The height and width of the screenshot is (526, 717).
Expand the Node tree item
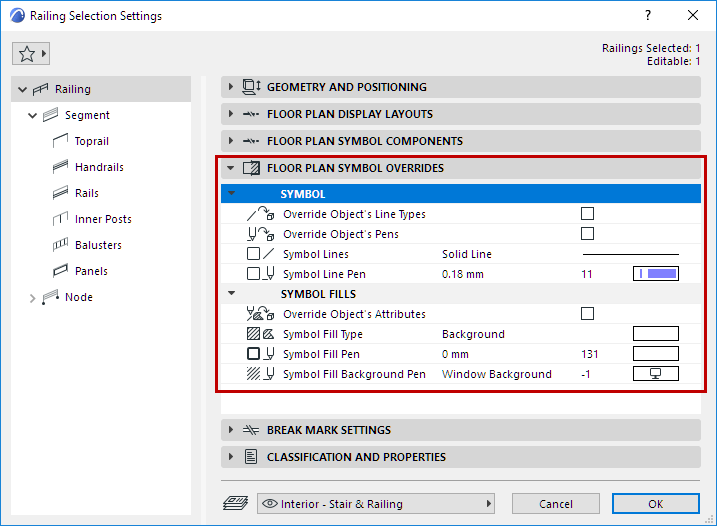(32, 297)
